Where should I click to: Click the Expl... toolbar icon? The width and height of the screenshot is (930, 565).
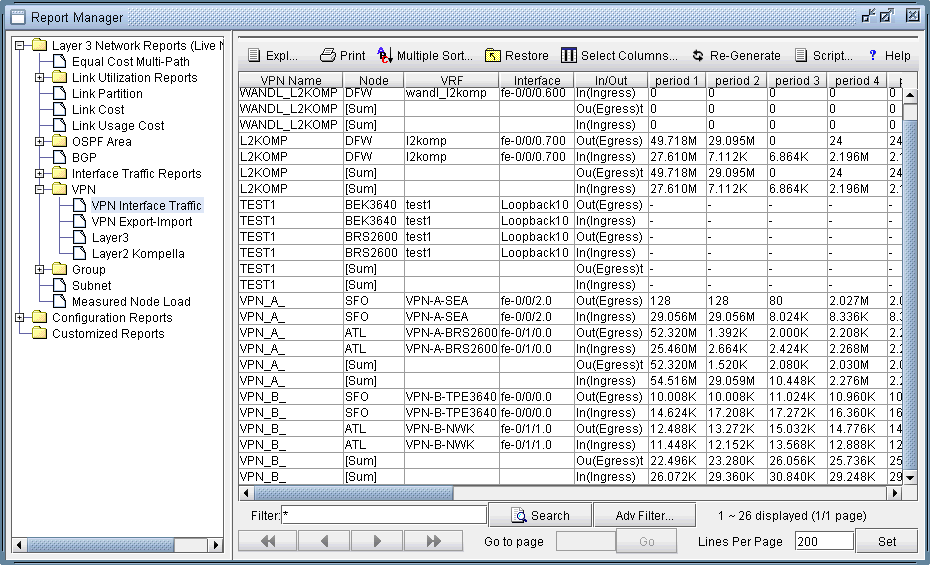point(254,56)
